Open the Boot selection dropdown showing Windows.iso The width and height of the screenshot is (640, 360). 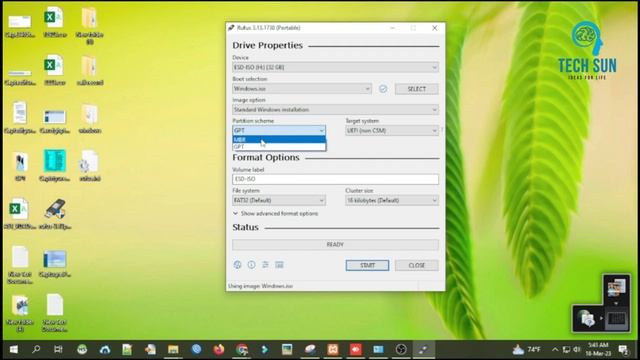(x=302, y=89)
